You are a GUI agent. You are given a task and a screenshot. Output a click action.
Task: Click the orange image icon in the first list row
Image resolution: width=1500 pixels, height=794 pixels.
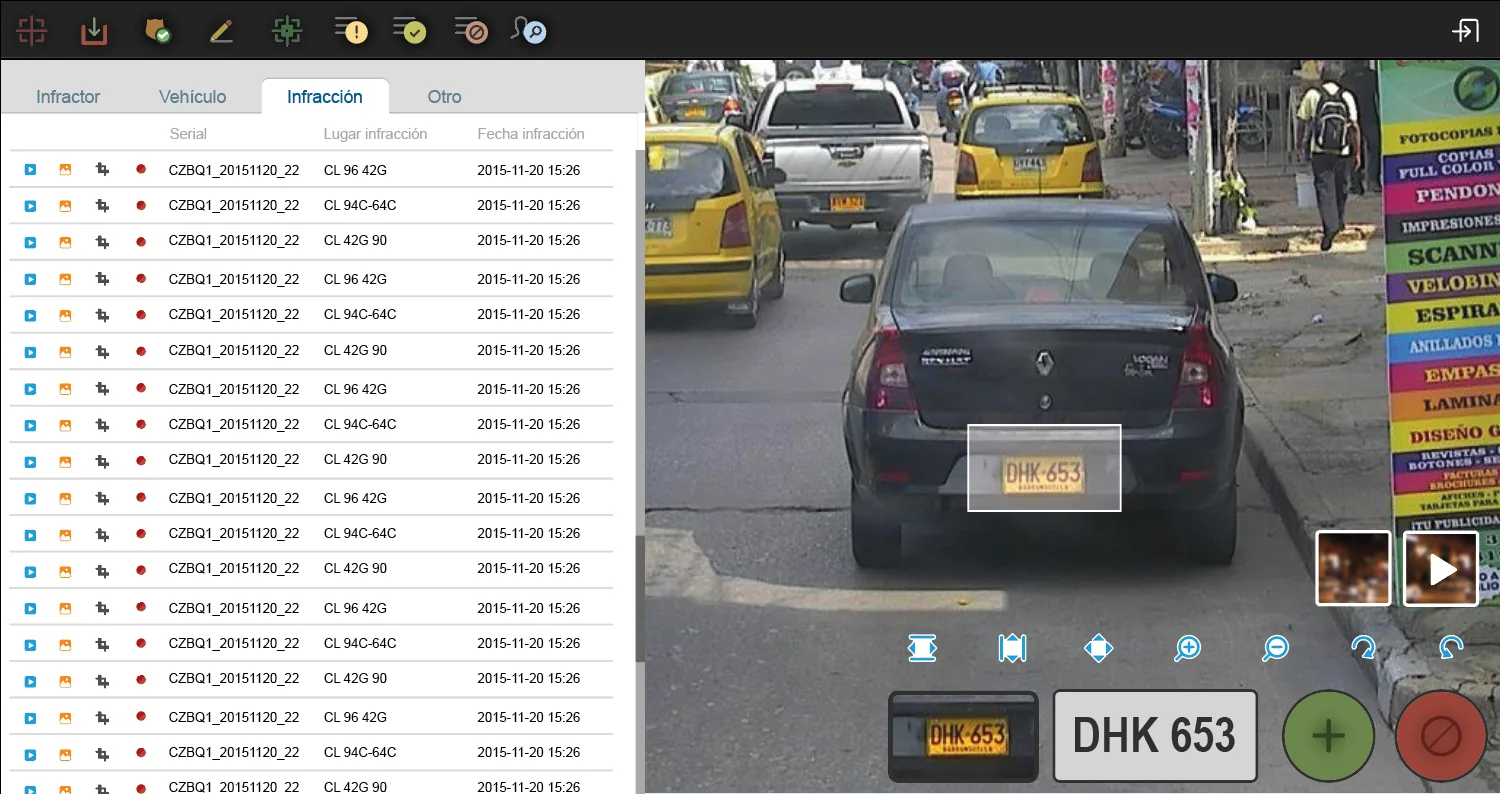[65, 170]
